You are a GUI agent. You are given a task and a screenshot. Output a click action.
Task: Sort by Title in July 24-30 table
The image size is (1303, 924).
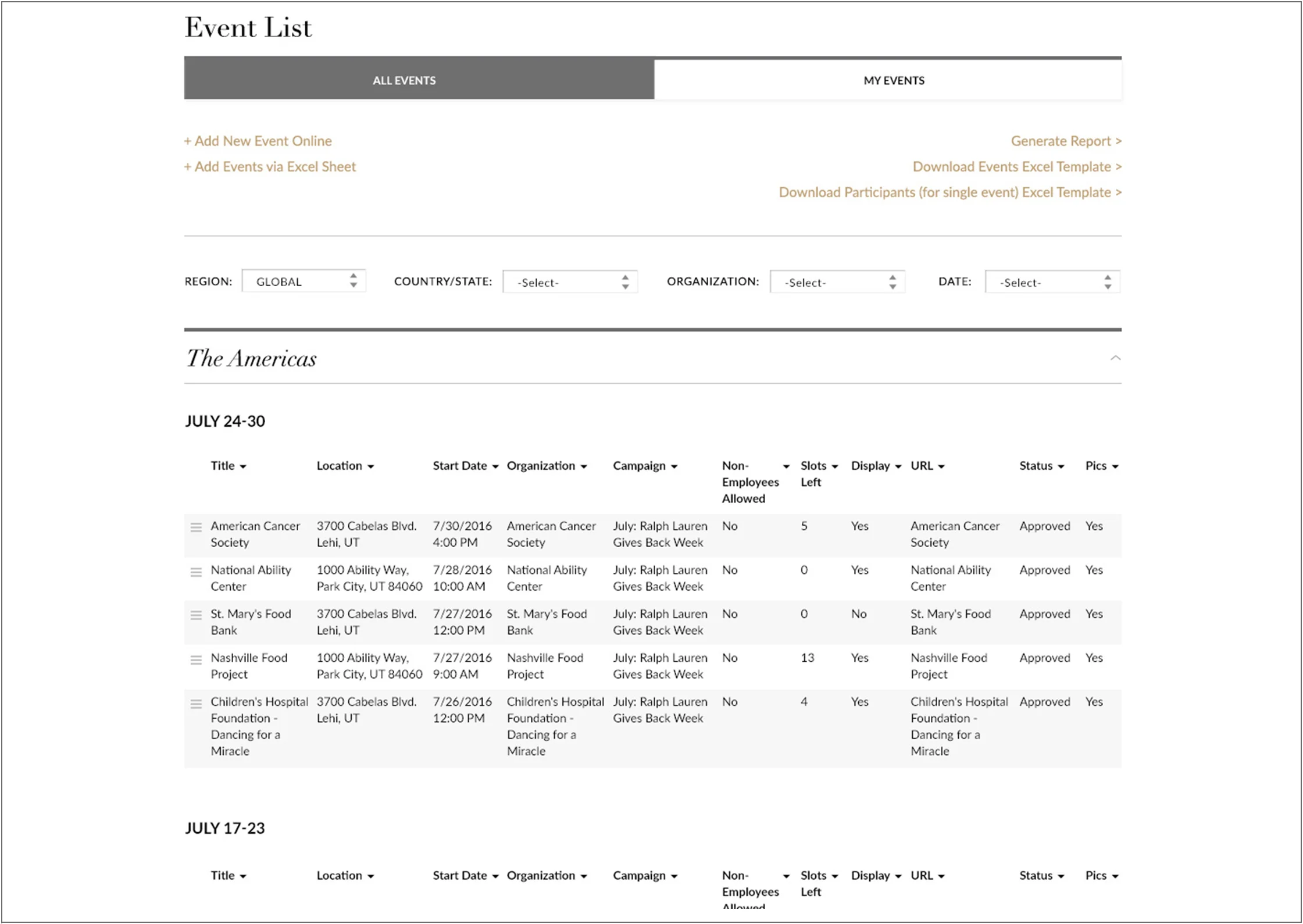click(x=228, y=466)
